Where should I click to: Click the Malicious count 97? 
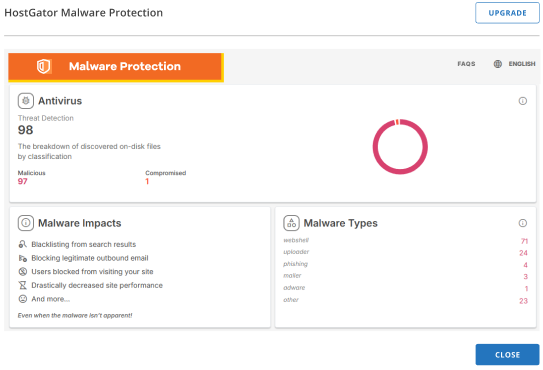(x=23, y=181)
